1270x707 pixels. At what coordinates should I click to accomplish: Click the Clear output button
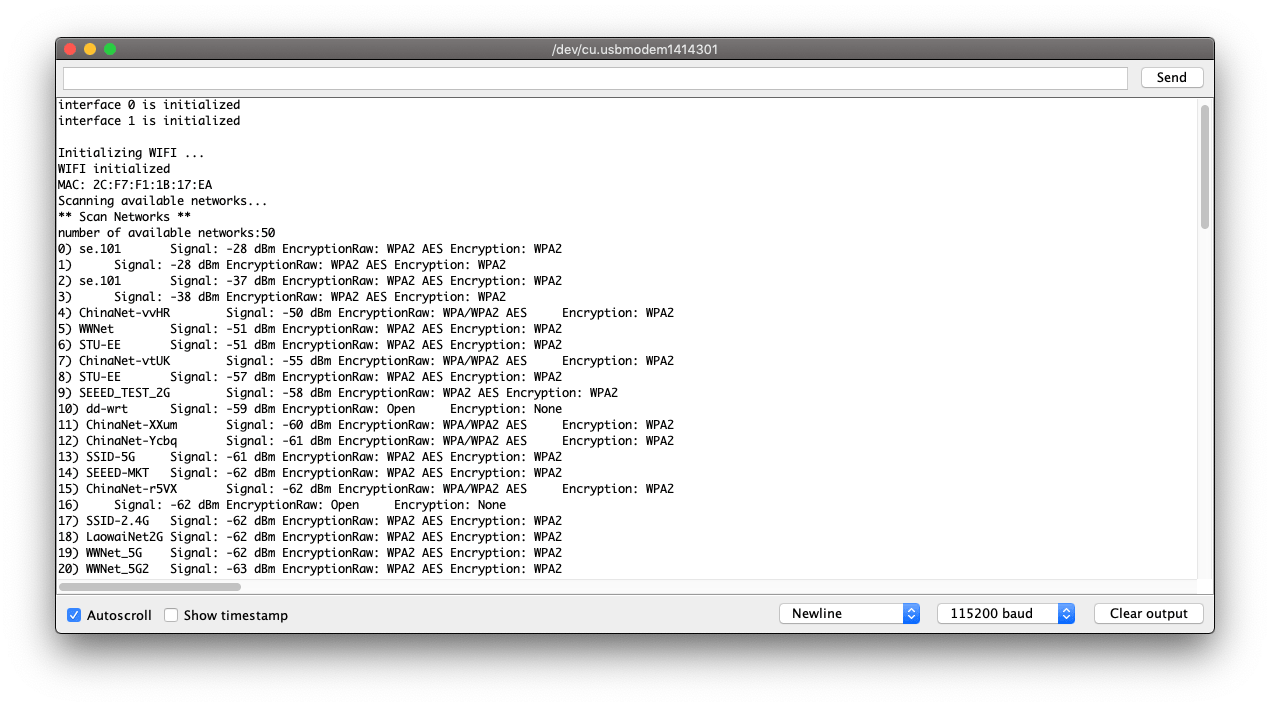[x=1149, y=614]
